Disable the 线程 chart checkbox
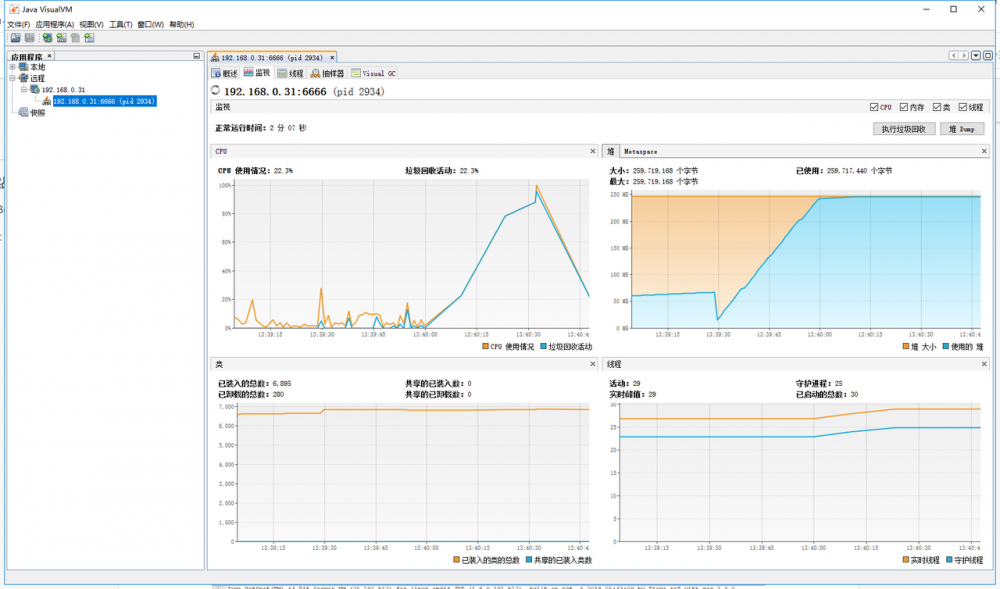1000x589 pixels. (962, 107)
